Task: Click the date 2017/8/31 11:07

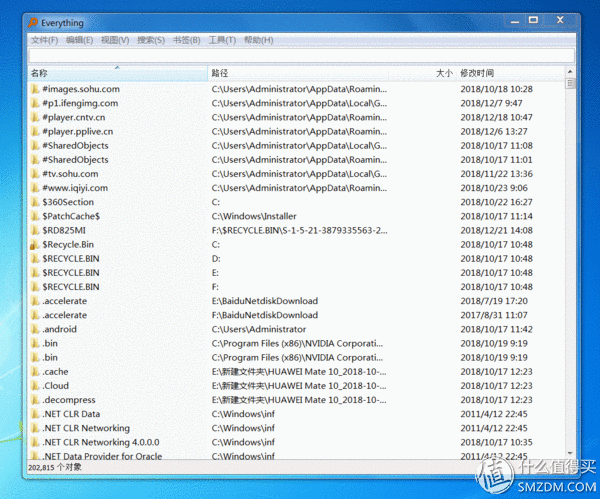Action: 494,316
